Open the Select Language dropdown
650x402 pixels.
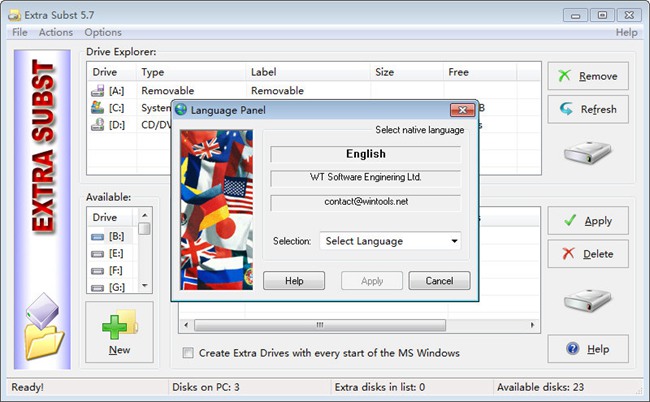[391, 241]
